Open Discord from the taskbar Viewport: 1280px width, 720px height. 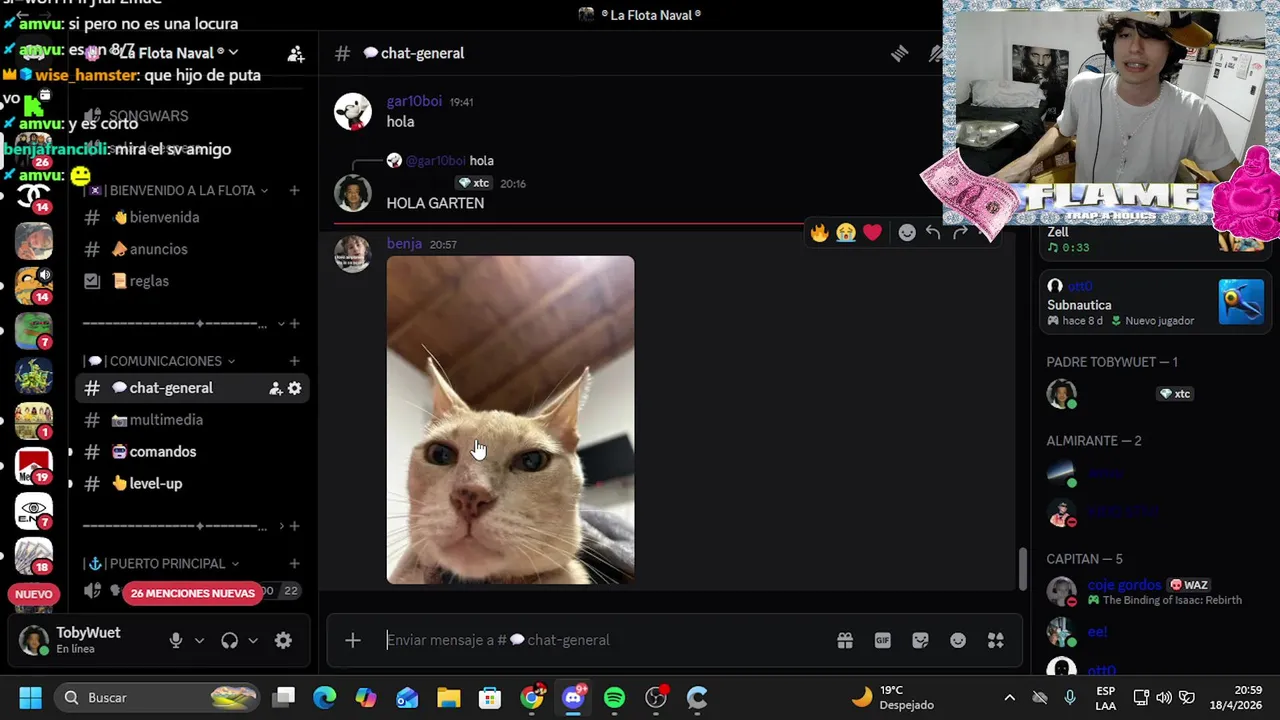(x=573, y=697)
